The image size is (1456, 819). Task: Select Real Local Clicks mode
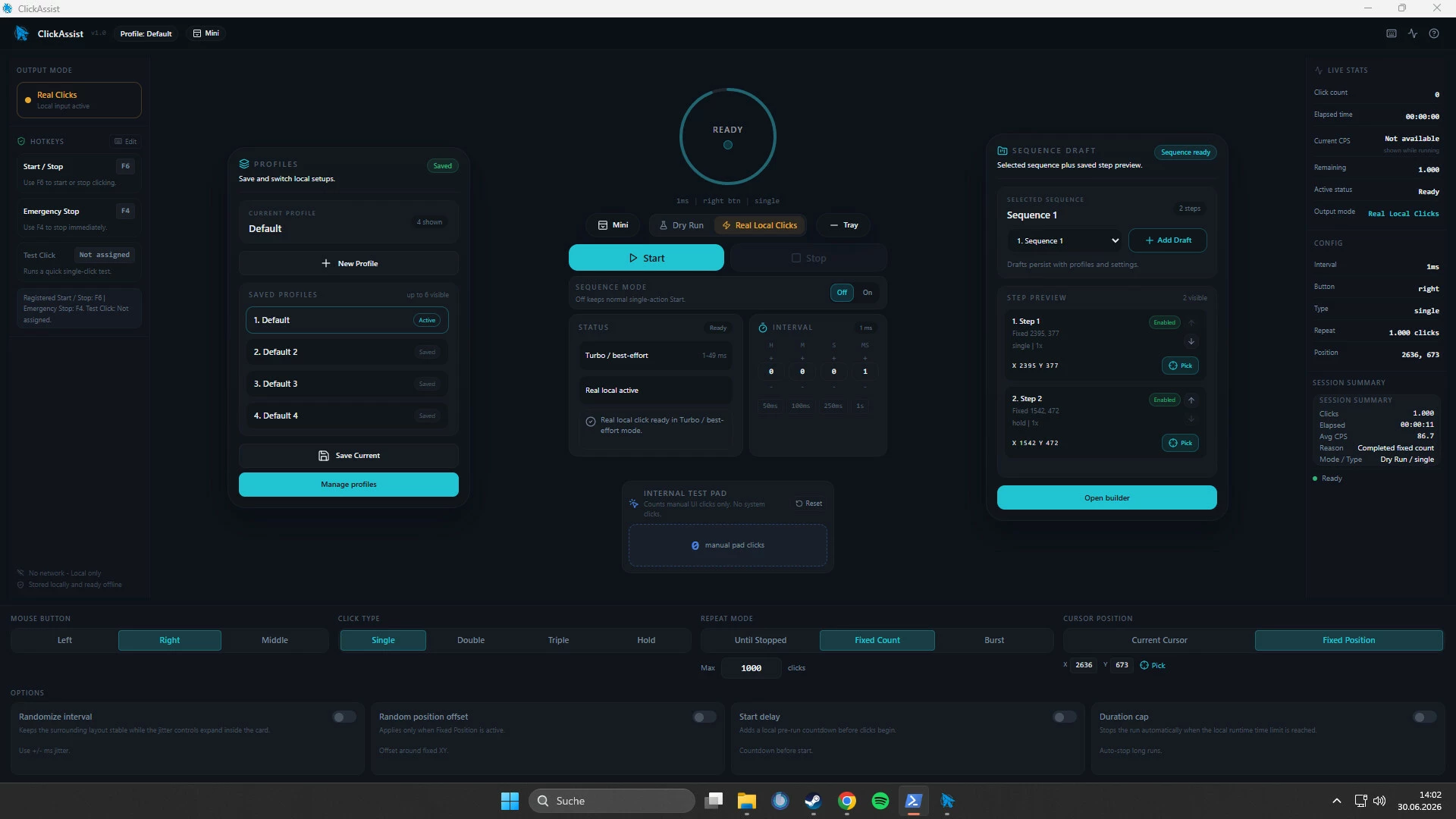pyautogui.click(x=760, y=225)
